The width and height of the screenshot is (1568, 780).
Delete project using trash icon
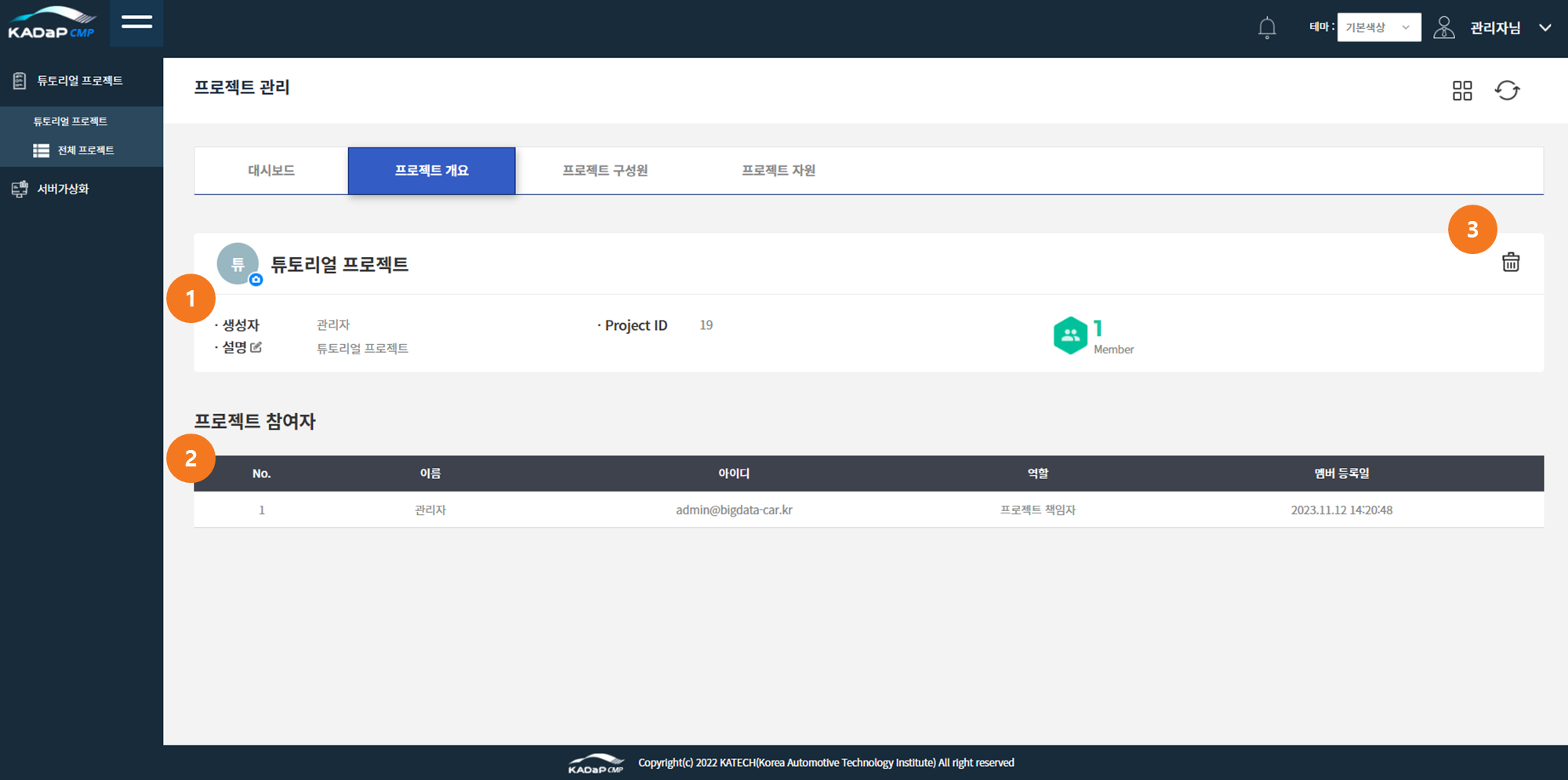(1510, 262)
